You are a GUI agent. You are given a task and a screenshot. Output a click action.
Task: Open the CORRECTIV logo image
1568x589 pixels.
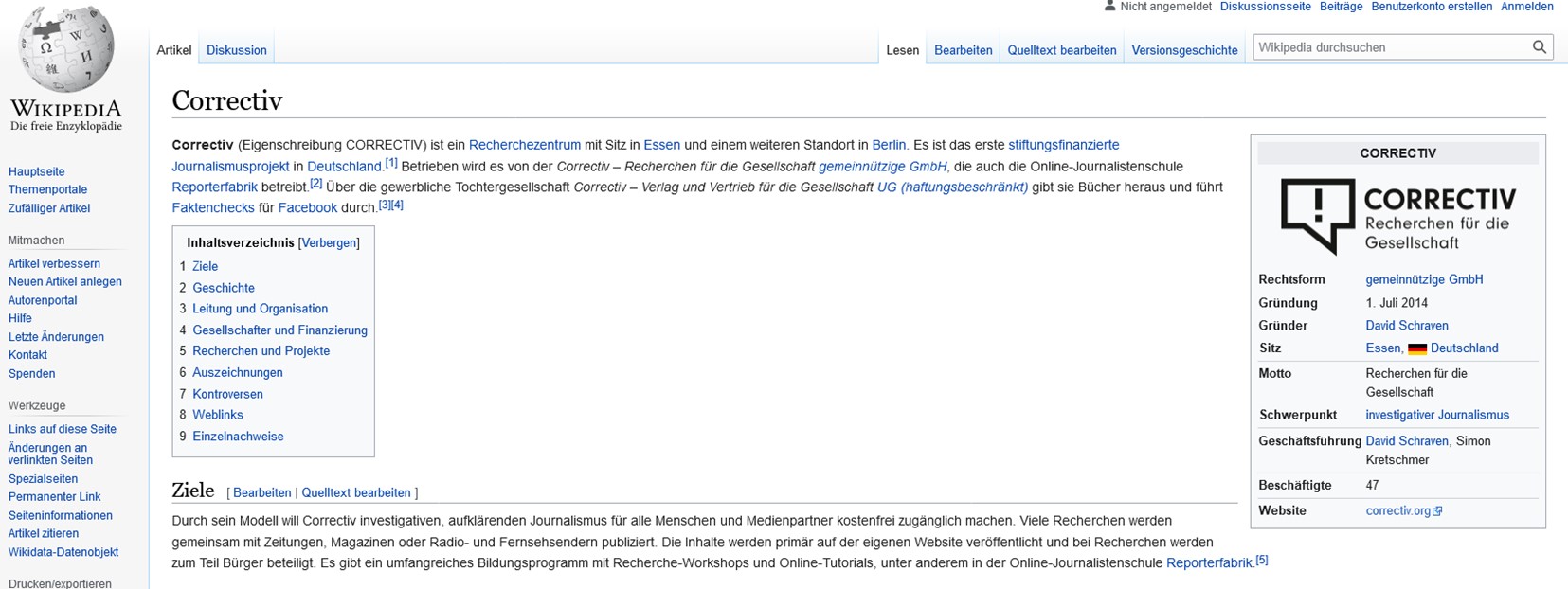1397,217
